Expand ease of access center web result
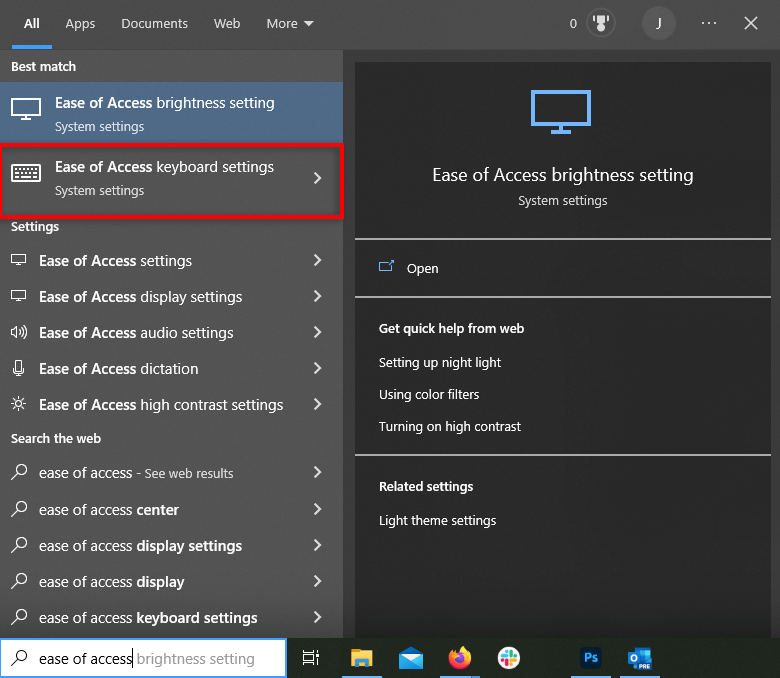The width and height of the screenshot is (780, 678). point(317,510)
